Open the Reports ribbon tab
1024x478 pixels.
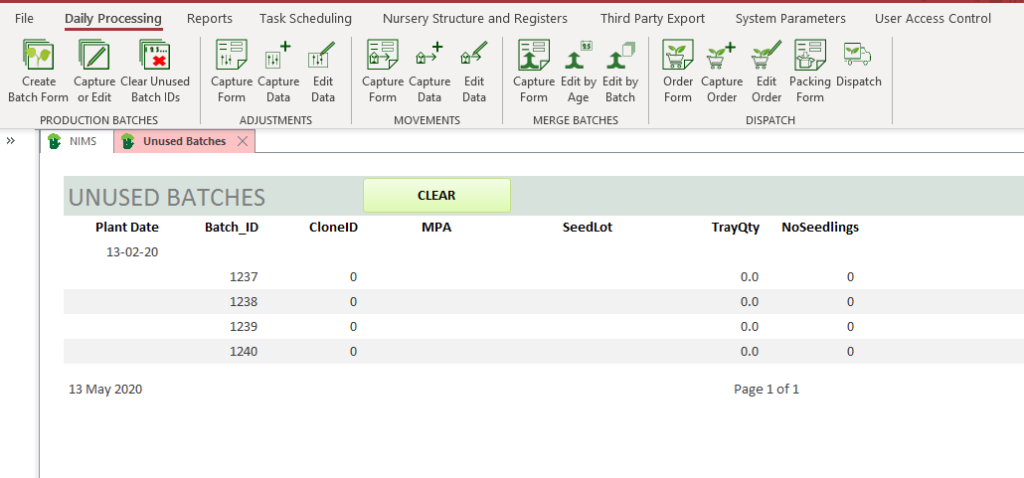[x=209, y=18]
